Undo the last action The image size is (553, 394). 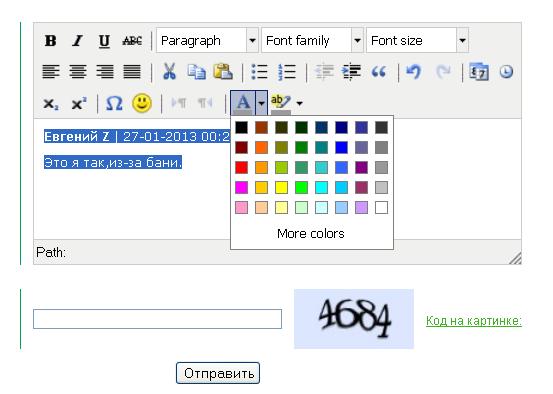pyautogui.click(x=413, y=72)
